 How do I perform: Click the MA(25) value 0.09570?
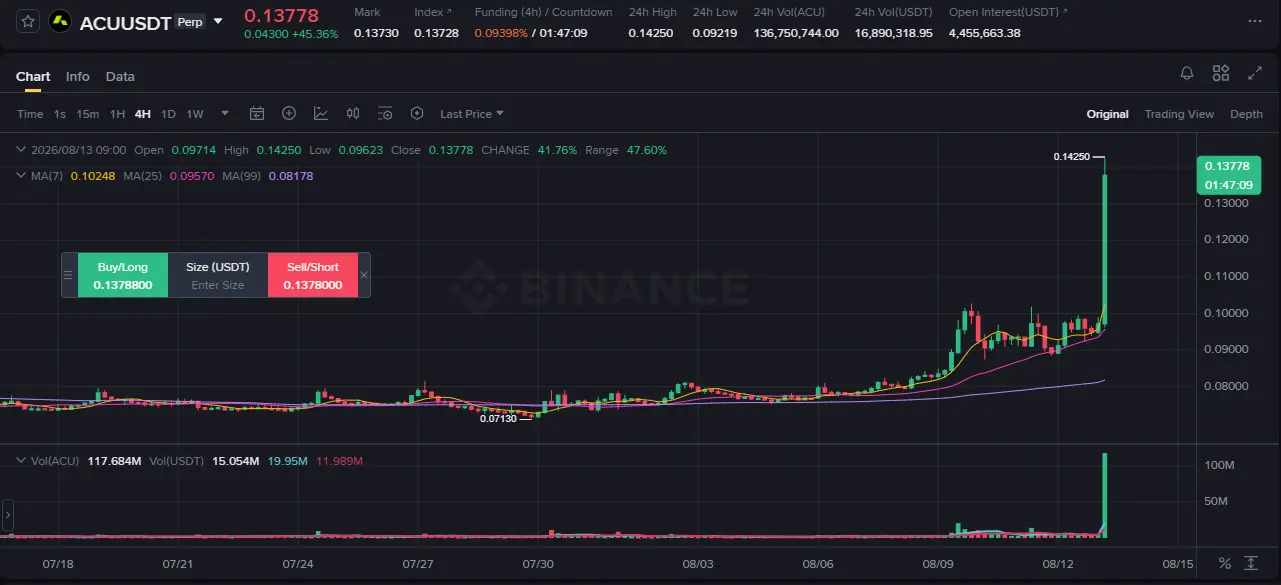190,176
